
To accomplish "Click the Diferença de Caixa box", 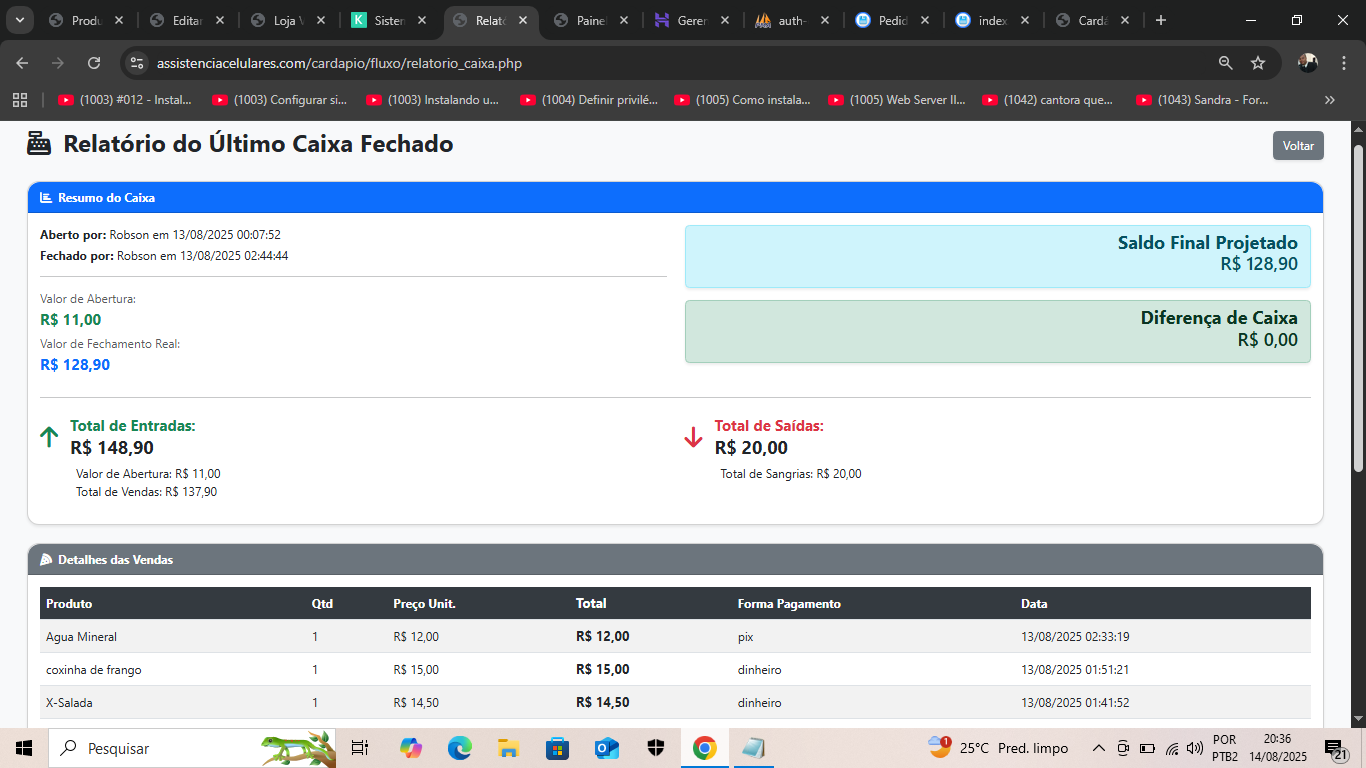I will (997, 331).
